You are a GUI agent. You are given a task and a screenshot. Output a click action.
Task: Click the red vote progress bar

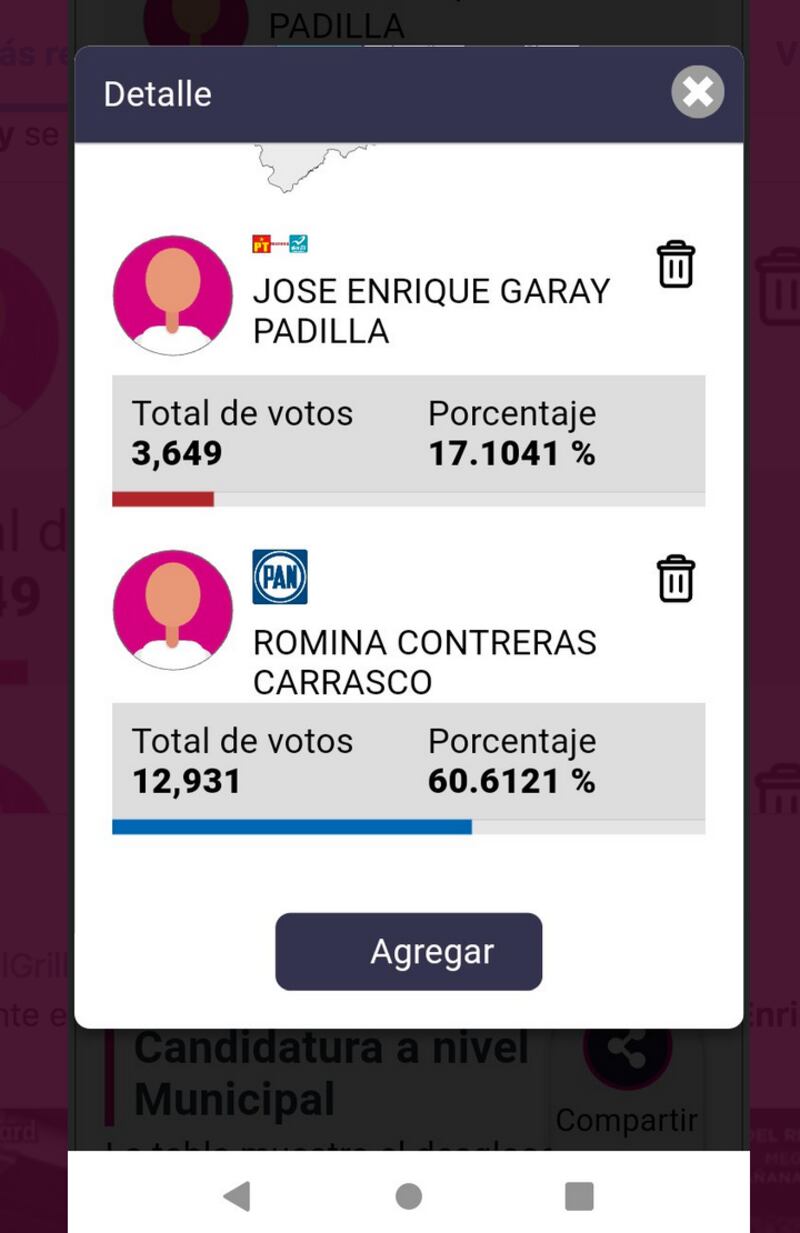[x=163, y=499]
